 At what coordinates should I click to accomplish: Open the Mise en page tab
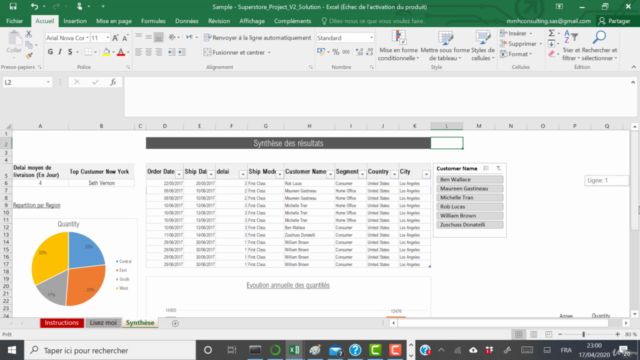[114, 21]
